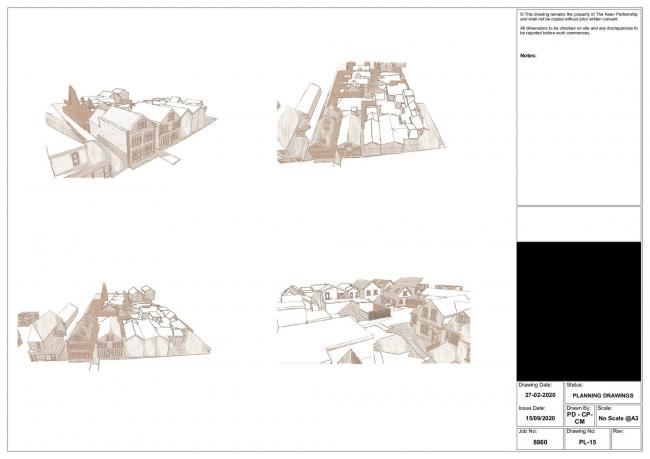The image size is (650, 459).
Task: Click the Notes: heading
Action: pyautogui.click(x=529, y=55)
